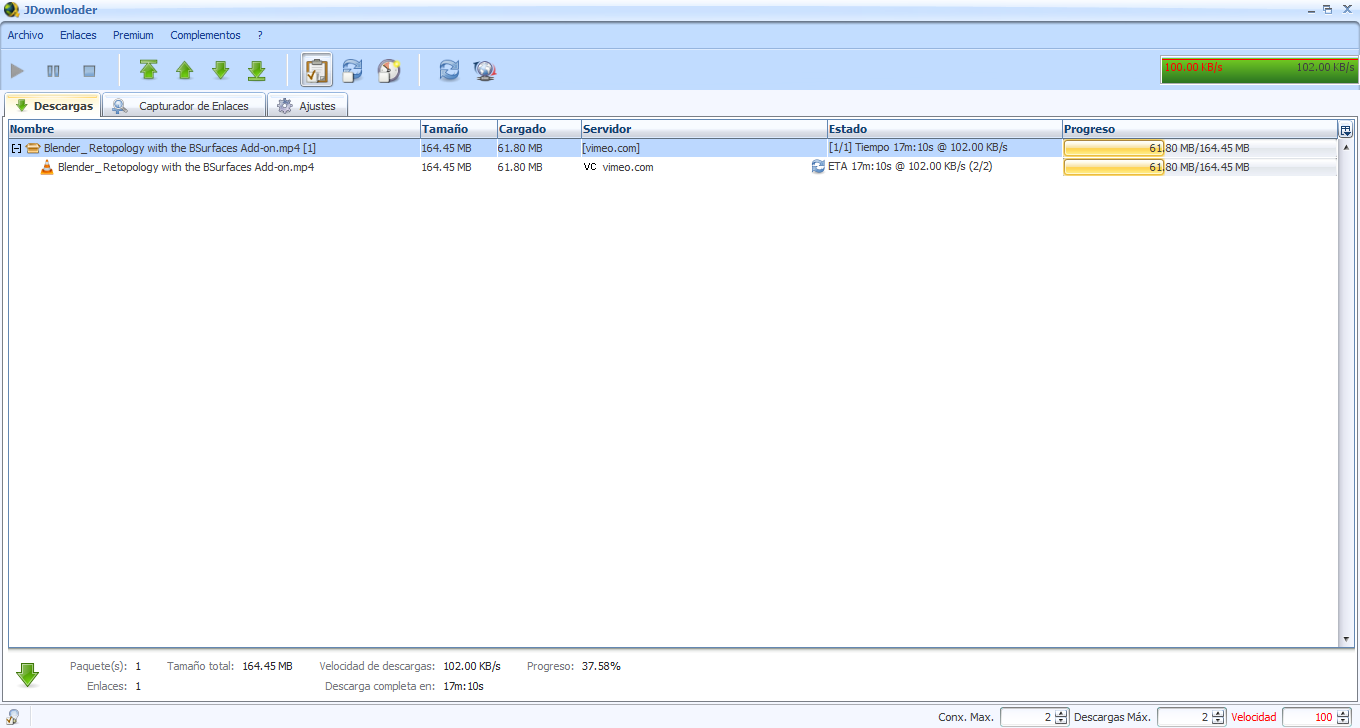Image resolution: width=1360 pixels, height=728 pixels.
Task: Click the package icon of the Blender row
Action: click(33, 148)
